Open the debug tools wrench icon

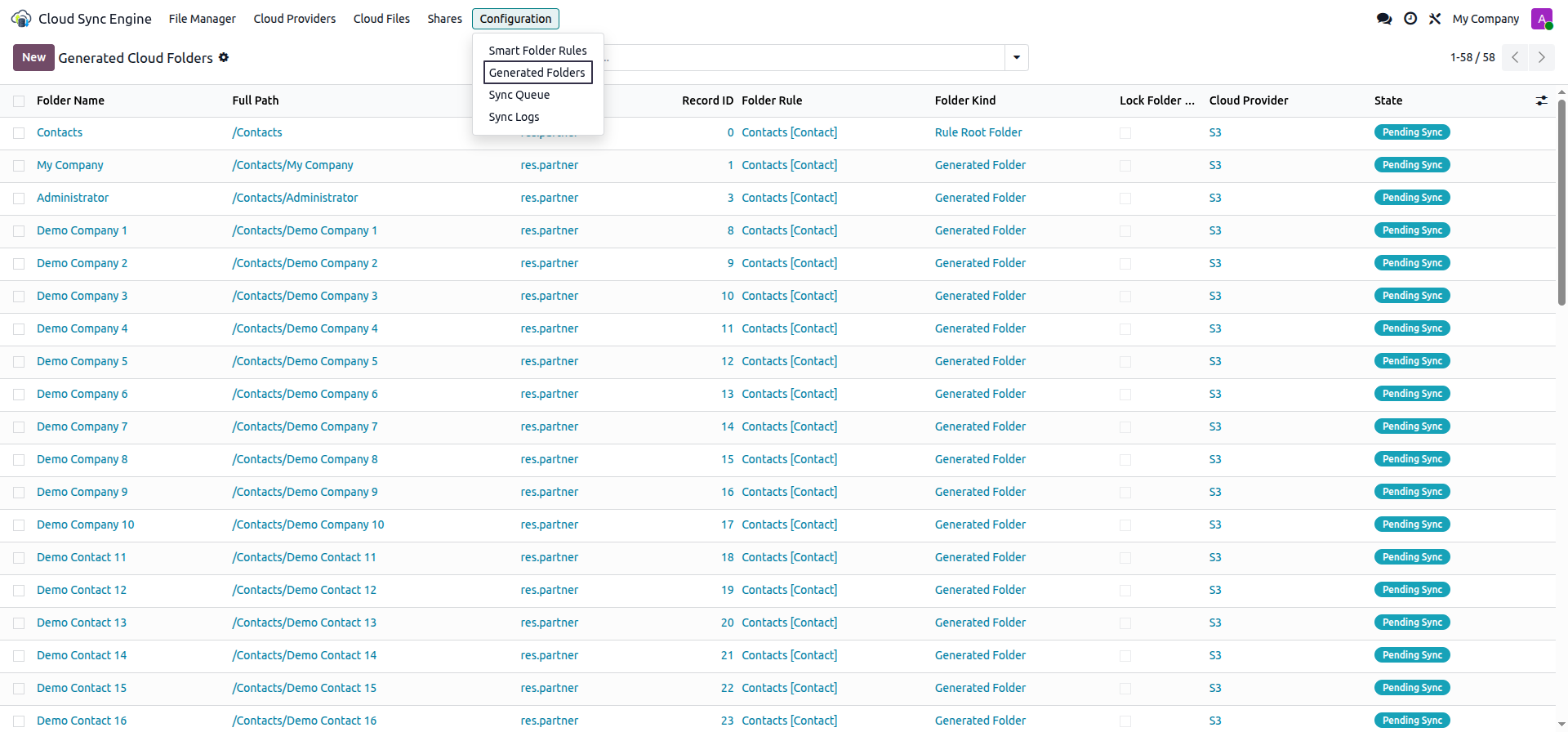(x=1435, y=19)
